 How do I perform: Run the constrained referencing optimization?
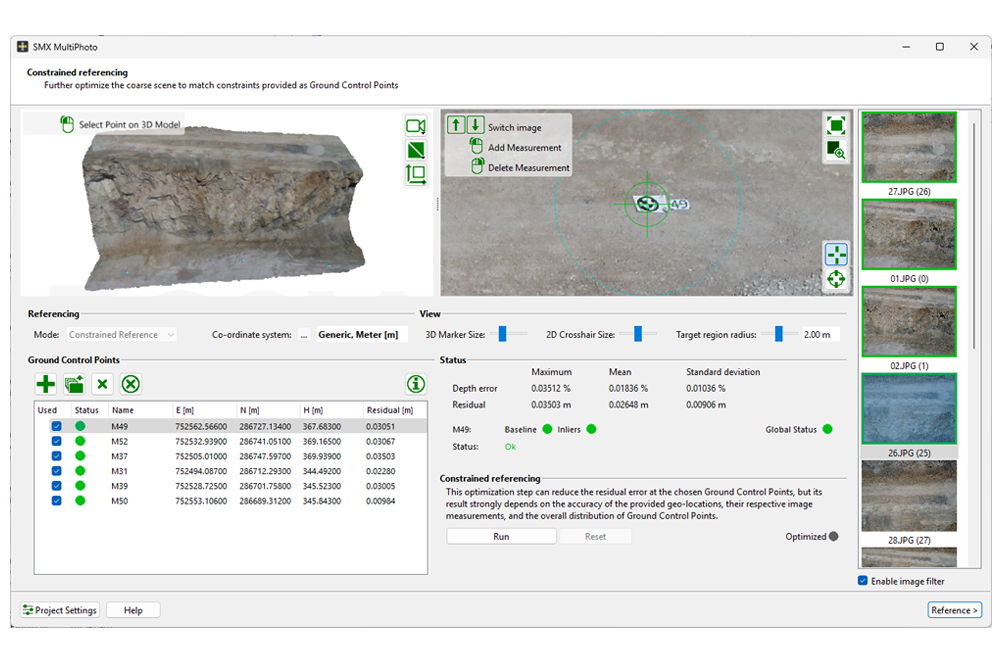(501, 537)
